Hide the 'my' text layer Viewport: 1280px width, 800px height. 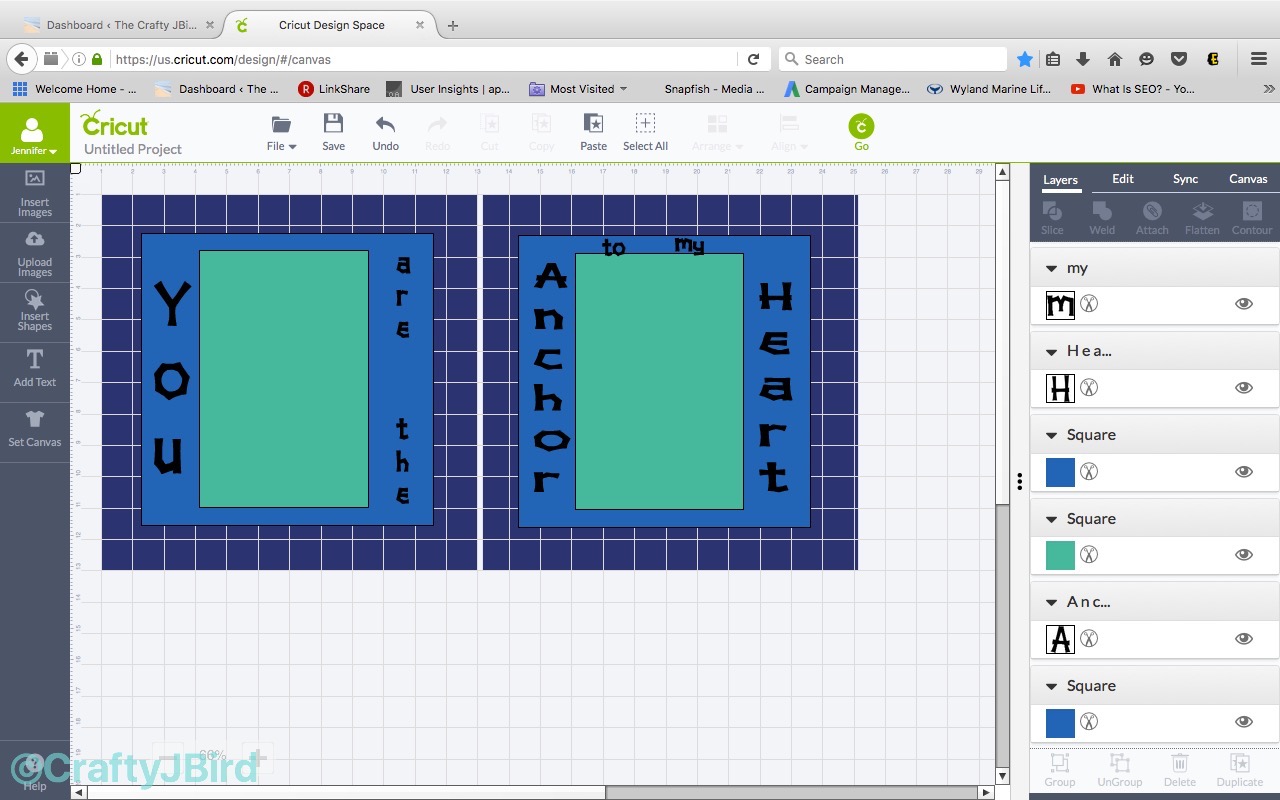(x=1243, y=304)
